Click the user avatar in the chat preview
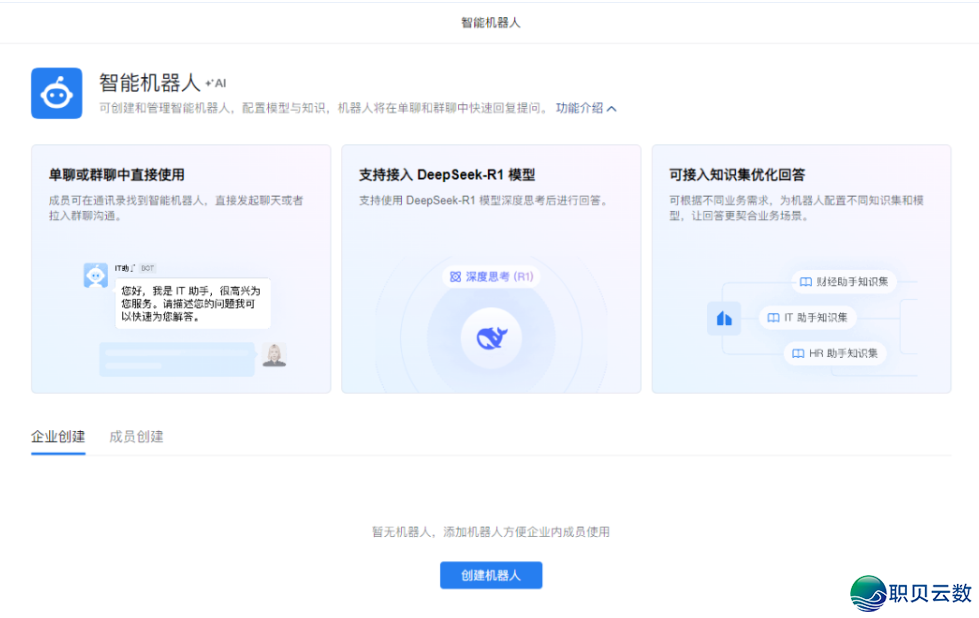Viewport: 979px width, 618px height. 273,357
